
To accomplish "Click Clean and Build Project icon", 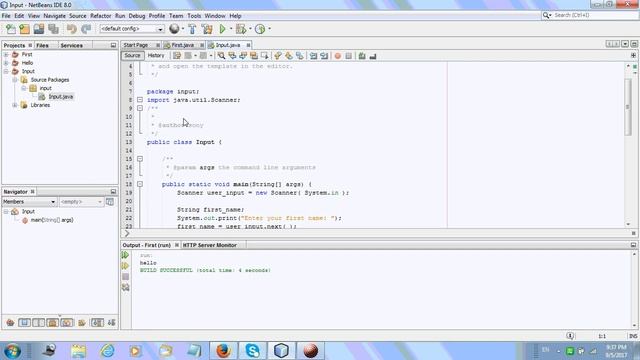I will pos(207,29).
